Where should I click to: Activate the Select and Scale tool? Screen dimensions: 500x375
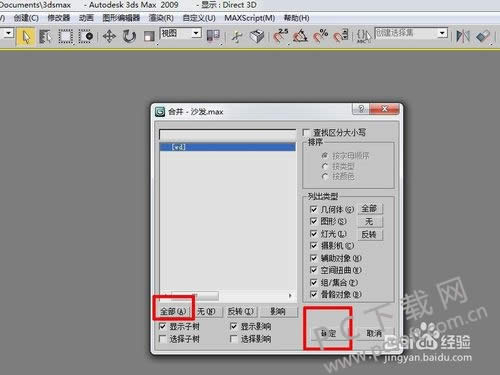coord(149,36)
